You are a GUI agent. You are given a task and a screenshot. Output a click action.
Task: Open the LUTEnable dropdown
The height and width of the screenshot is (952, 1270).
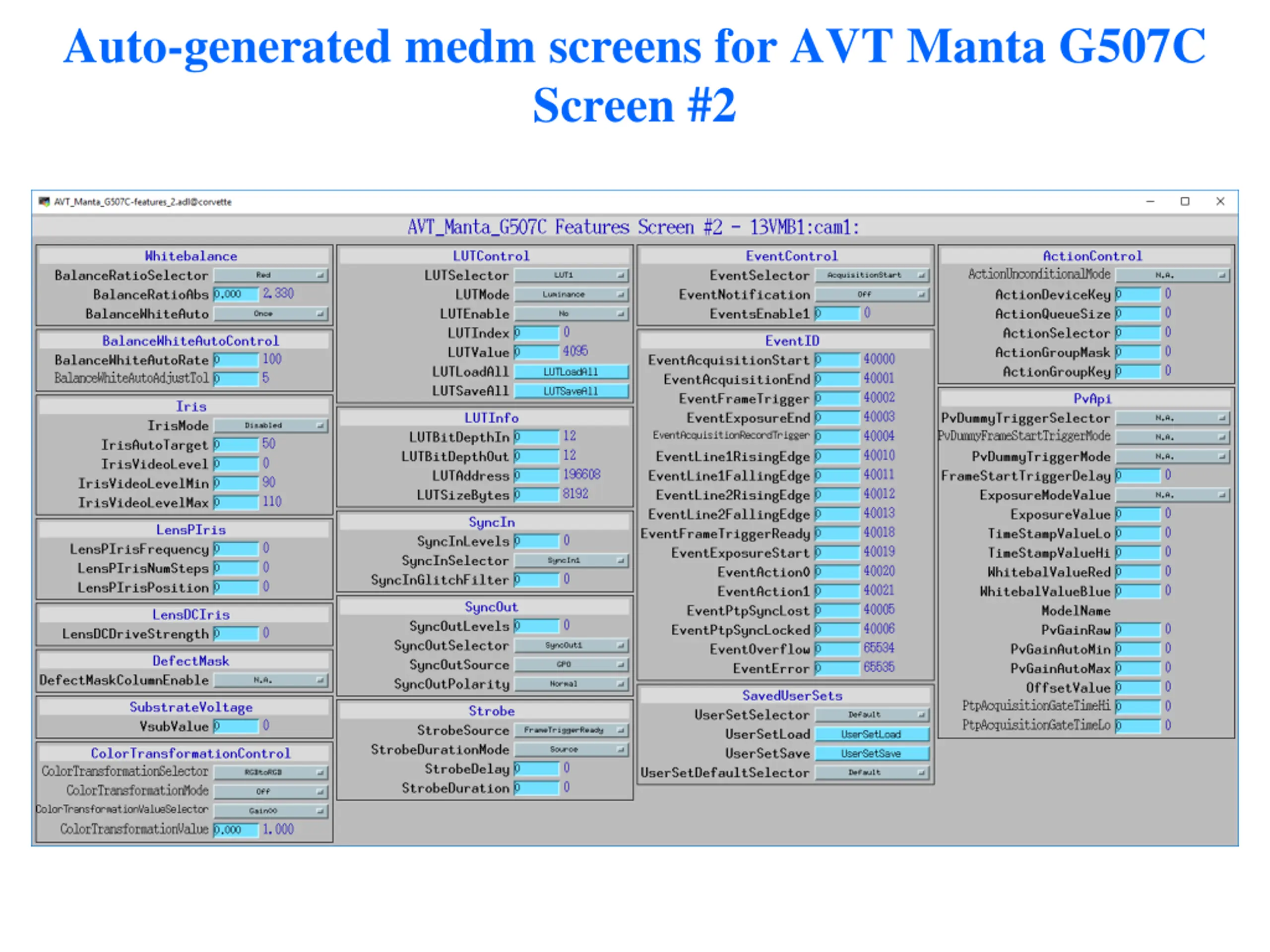click(x=571, y=314)
